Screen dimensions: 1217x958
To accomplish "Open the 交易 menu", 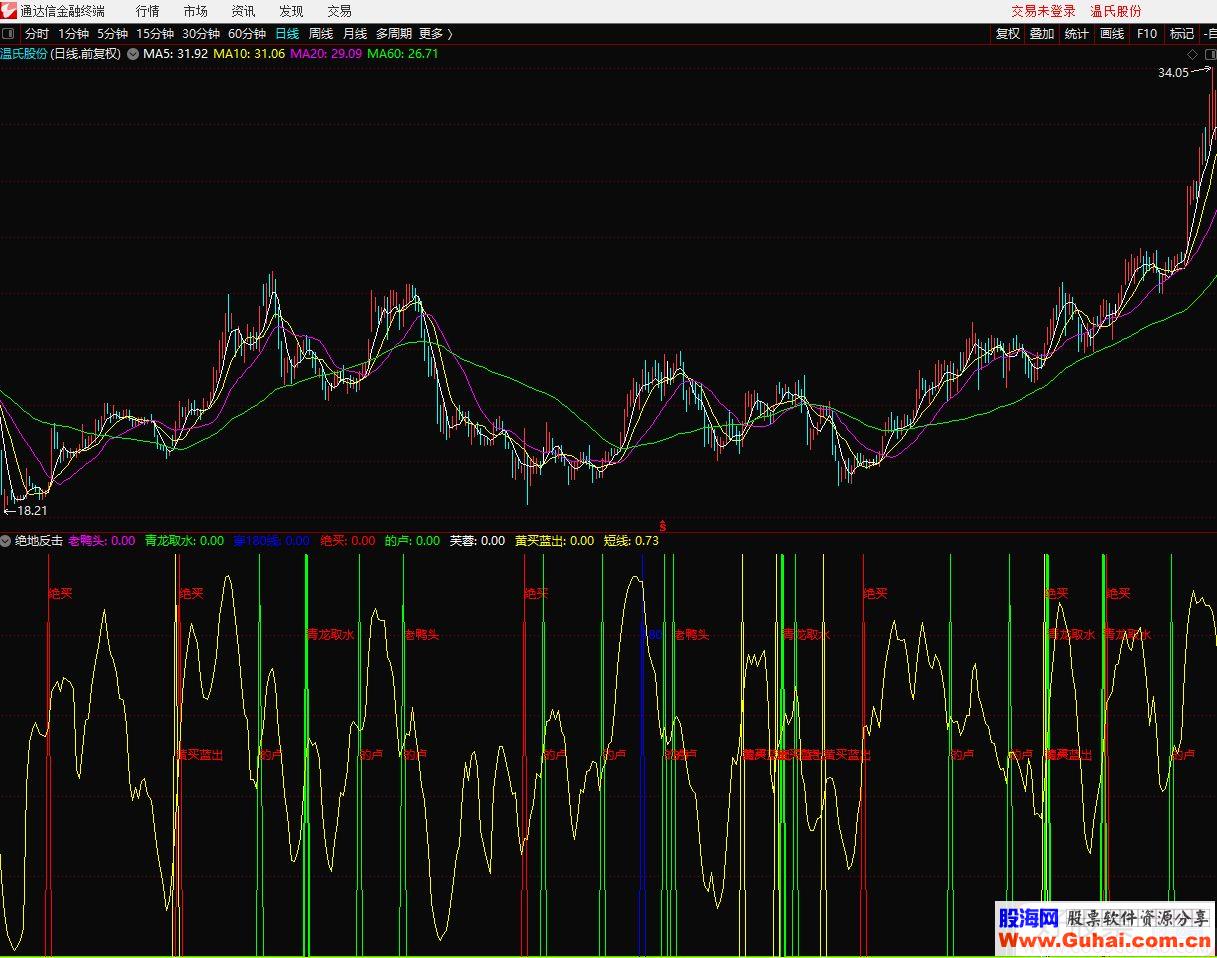I will [339, 11].
